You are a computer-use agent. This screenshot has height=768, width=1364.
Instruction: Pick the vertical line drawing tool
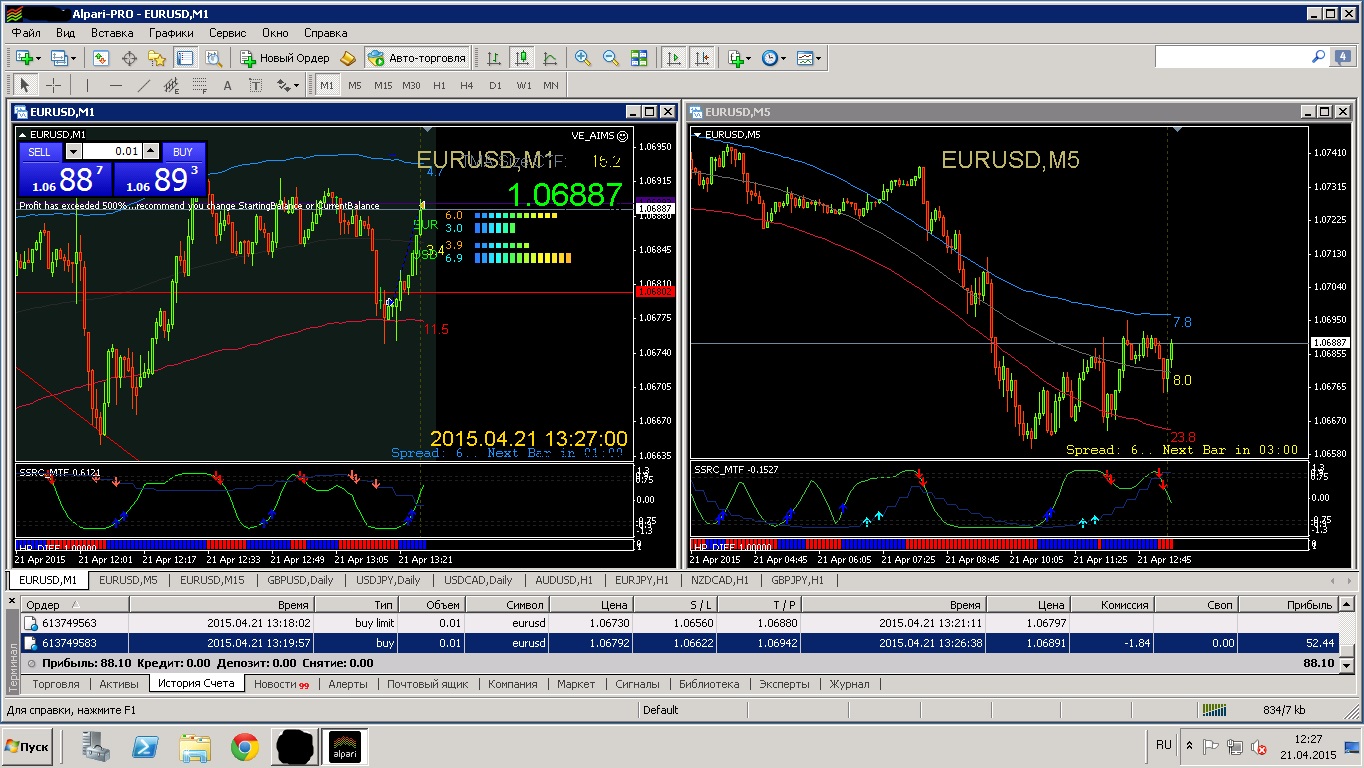click(x=87, y=85)
